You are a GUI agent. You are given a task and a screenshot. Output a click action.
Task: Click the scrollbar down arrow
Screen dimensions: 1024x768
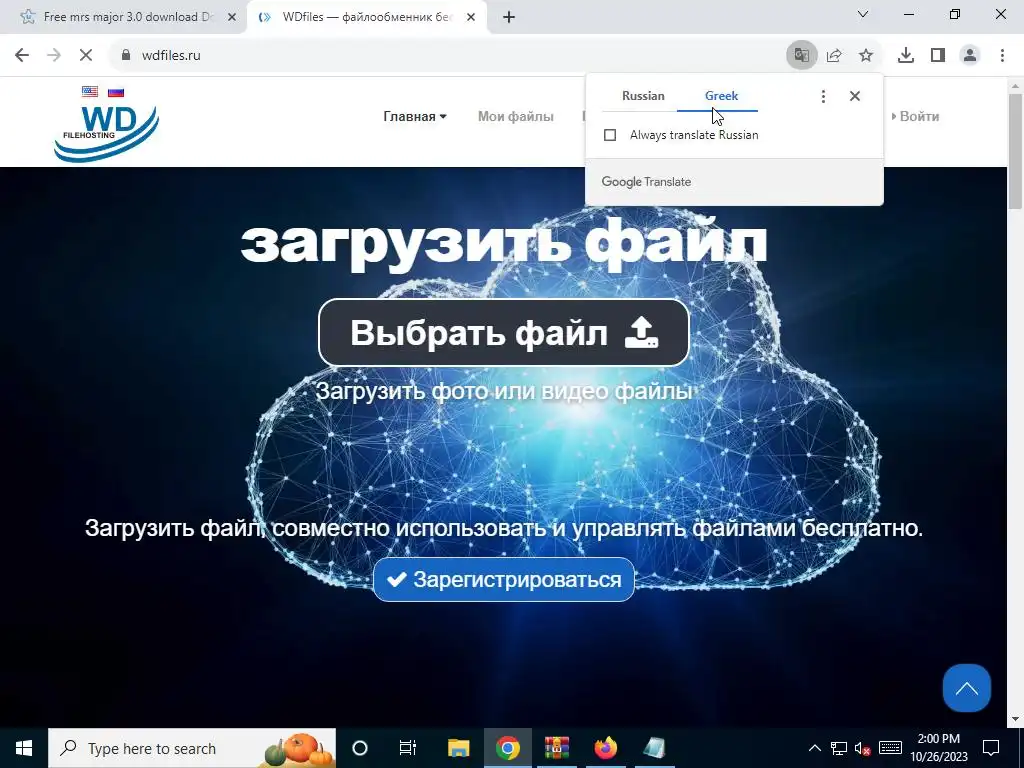[x=1016, y=719]
